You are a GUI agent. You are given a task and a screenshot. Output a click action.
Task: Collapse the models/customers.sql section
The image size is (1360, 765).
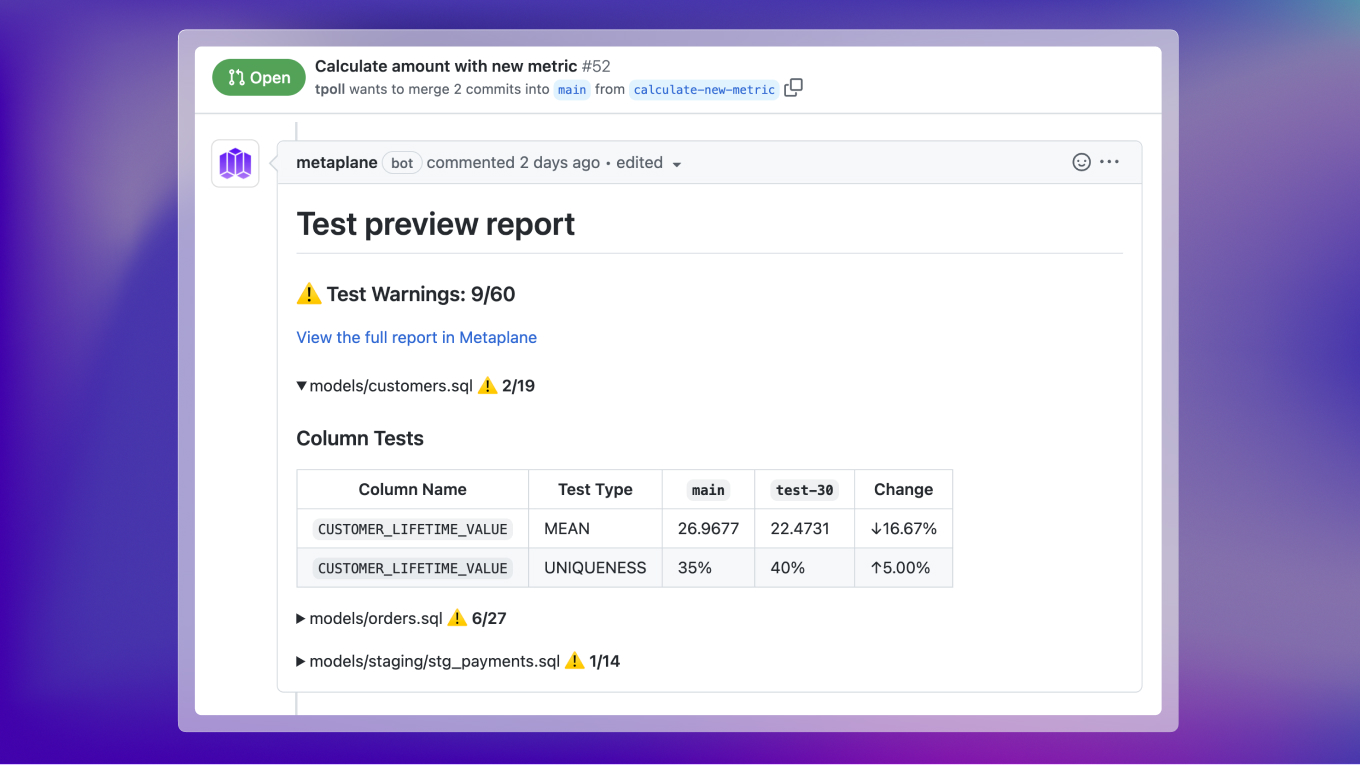click(x=301, y=385)
